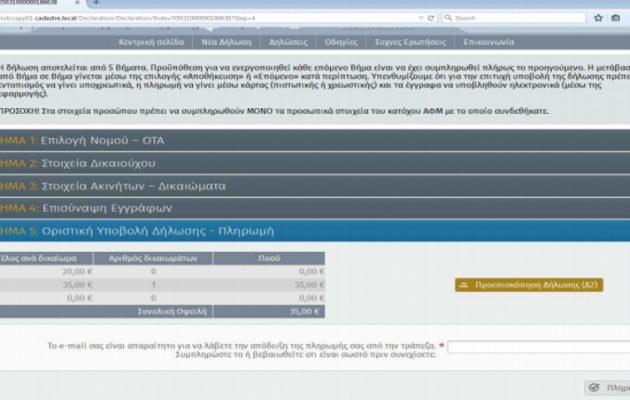Click the e-mail input field
This screenshot has height=400, width=630.
click(538, 347)
